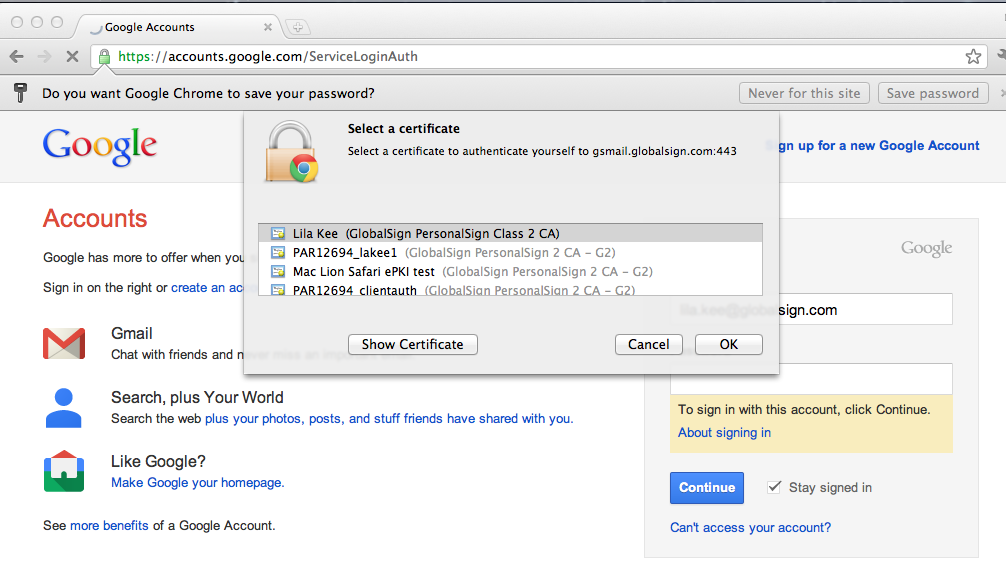Image resolution: width=1006 pixels, height=564 pixels.
Task: Open Chrome wrench menu icon
Action: tap(1001, 57)
